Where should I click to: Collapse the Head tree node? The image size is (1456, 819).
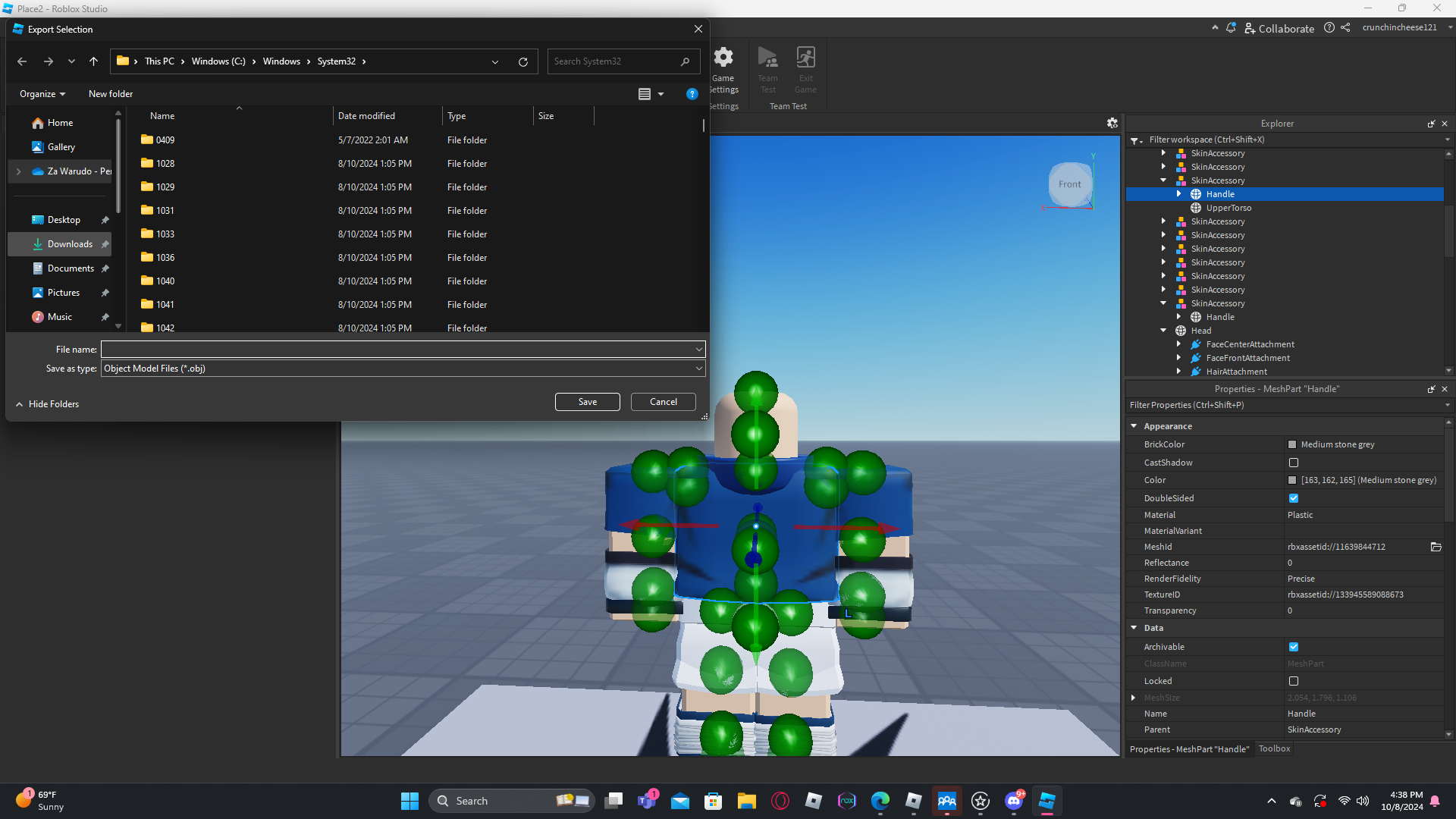point(1163,331)
